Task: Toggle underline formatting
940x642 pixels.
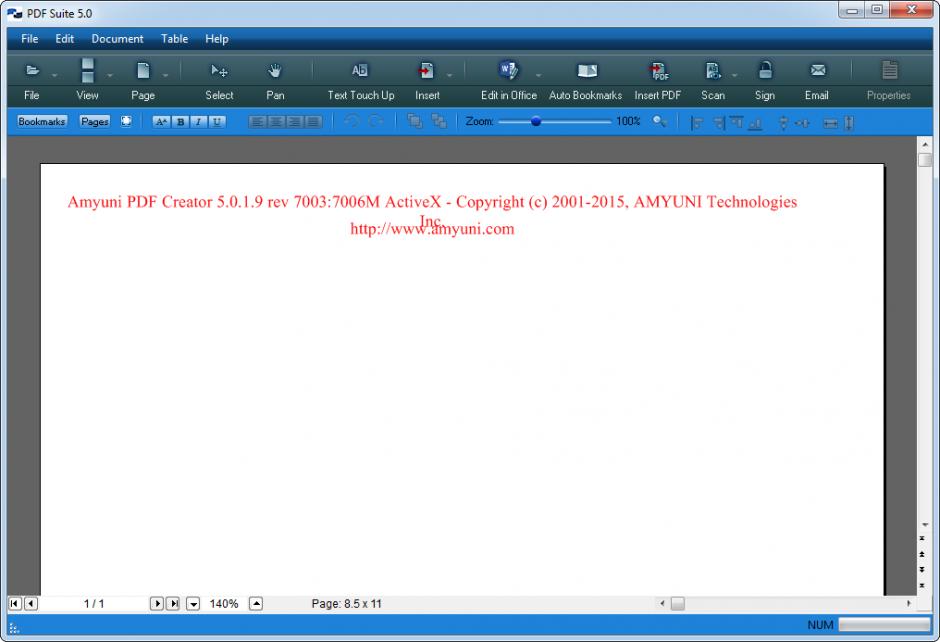Action: click(x=217, y=122)
